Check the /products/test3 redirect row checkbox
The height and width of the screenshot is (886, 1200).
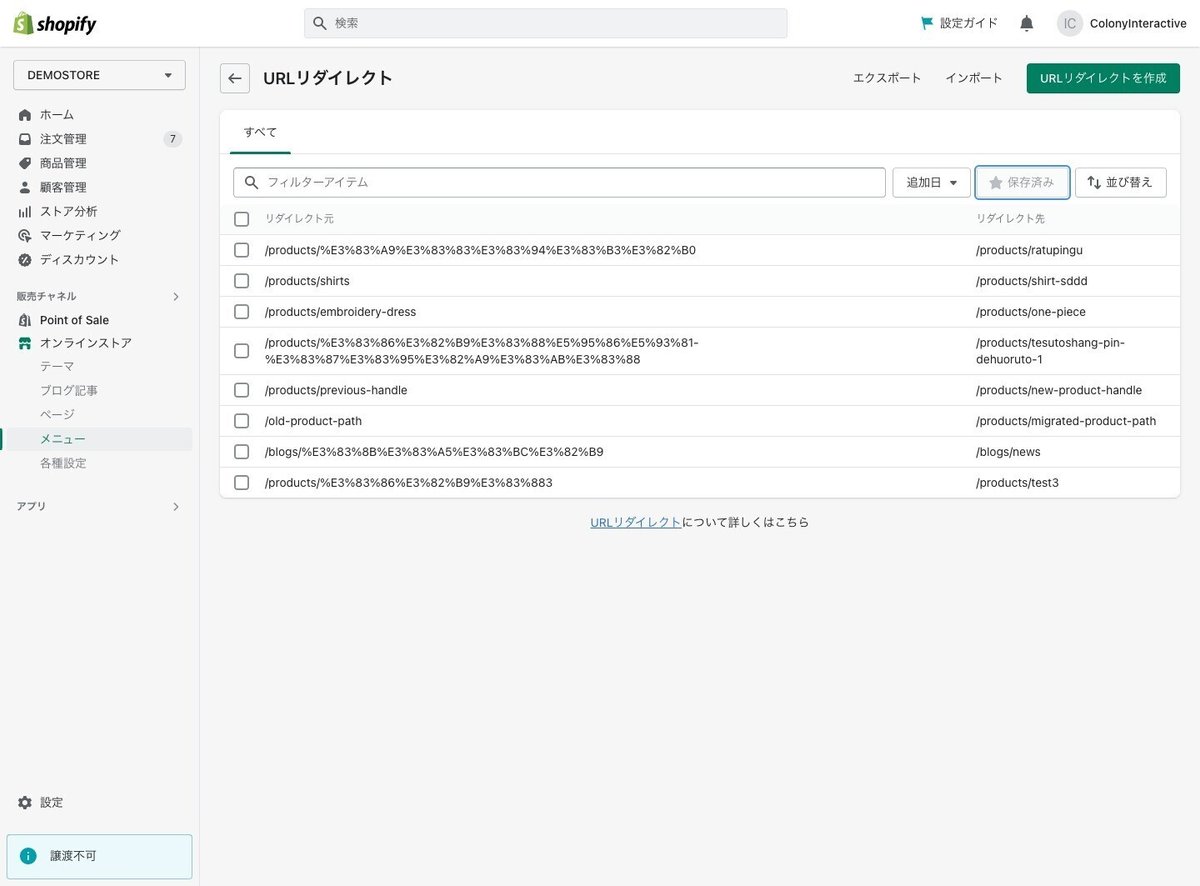click(241, 483)
